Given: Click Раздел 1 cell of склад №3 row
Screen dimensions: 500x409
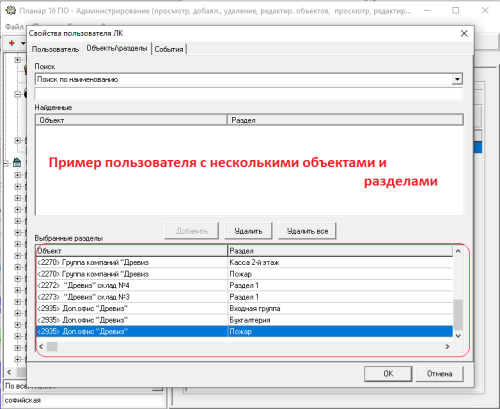Looking at the screenshot, I should coord(340,297).
